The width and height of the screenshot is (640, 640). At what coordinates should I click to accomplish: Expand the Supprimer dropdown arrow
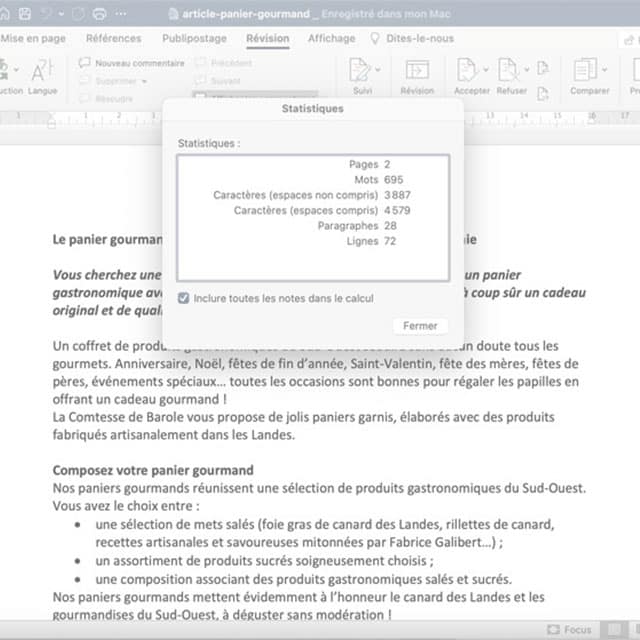click(144, 81)
